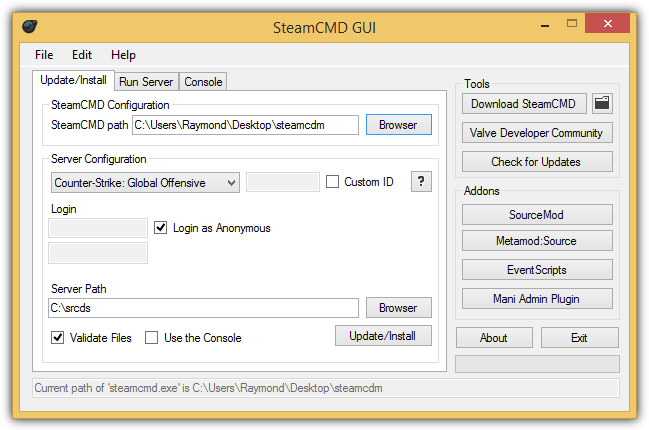Switch to the Console tab
Viewport: 649px width, 430px height.
(203, 82)
